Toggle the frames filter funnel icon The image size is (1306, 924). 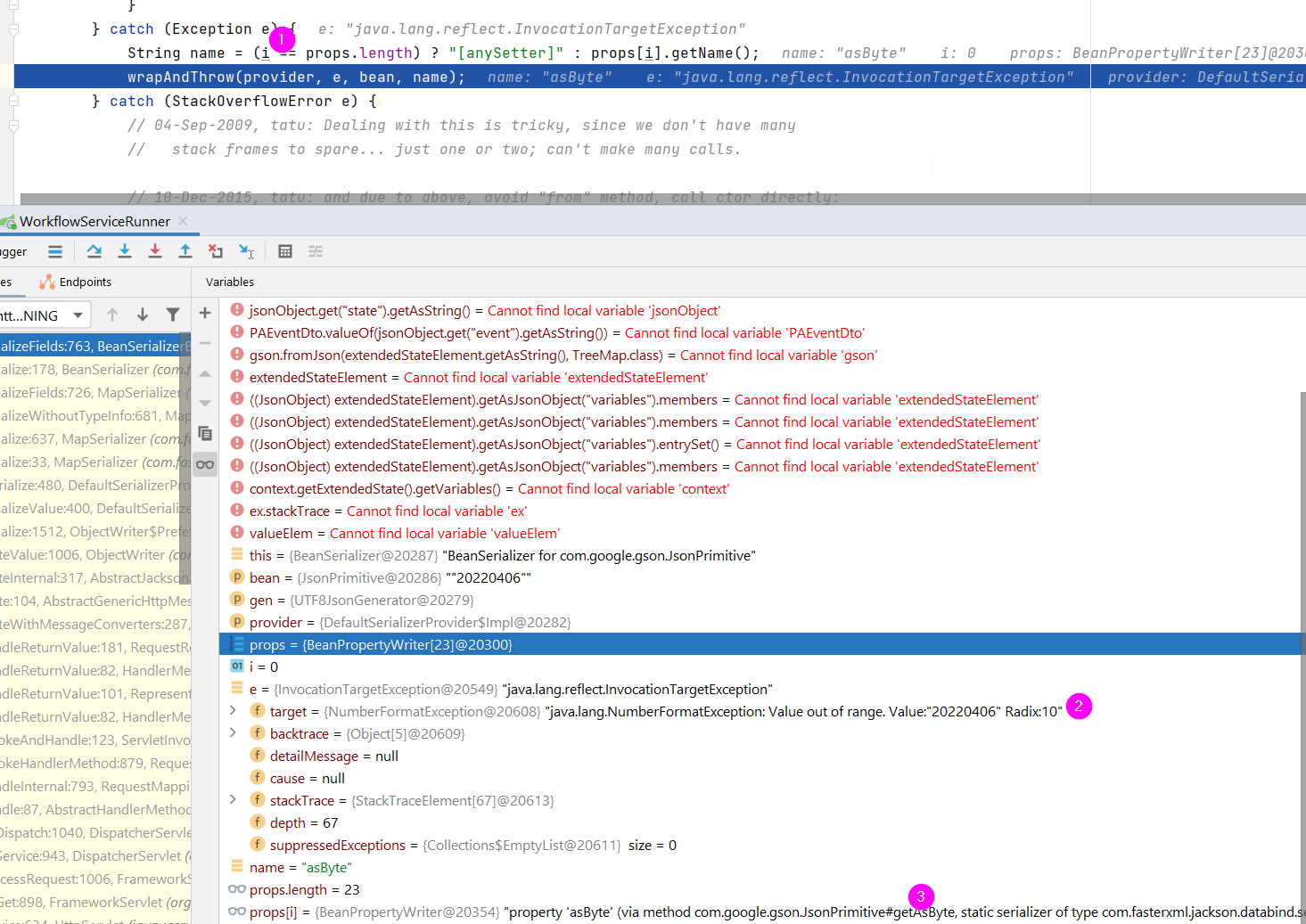(173, 315)
